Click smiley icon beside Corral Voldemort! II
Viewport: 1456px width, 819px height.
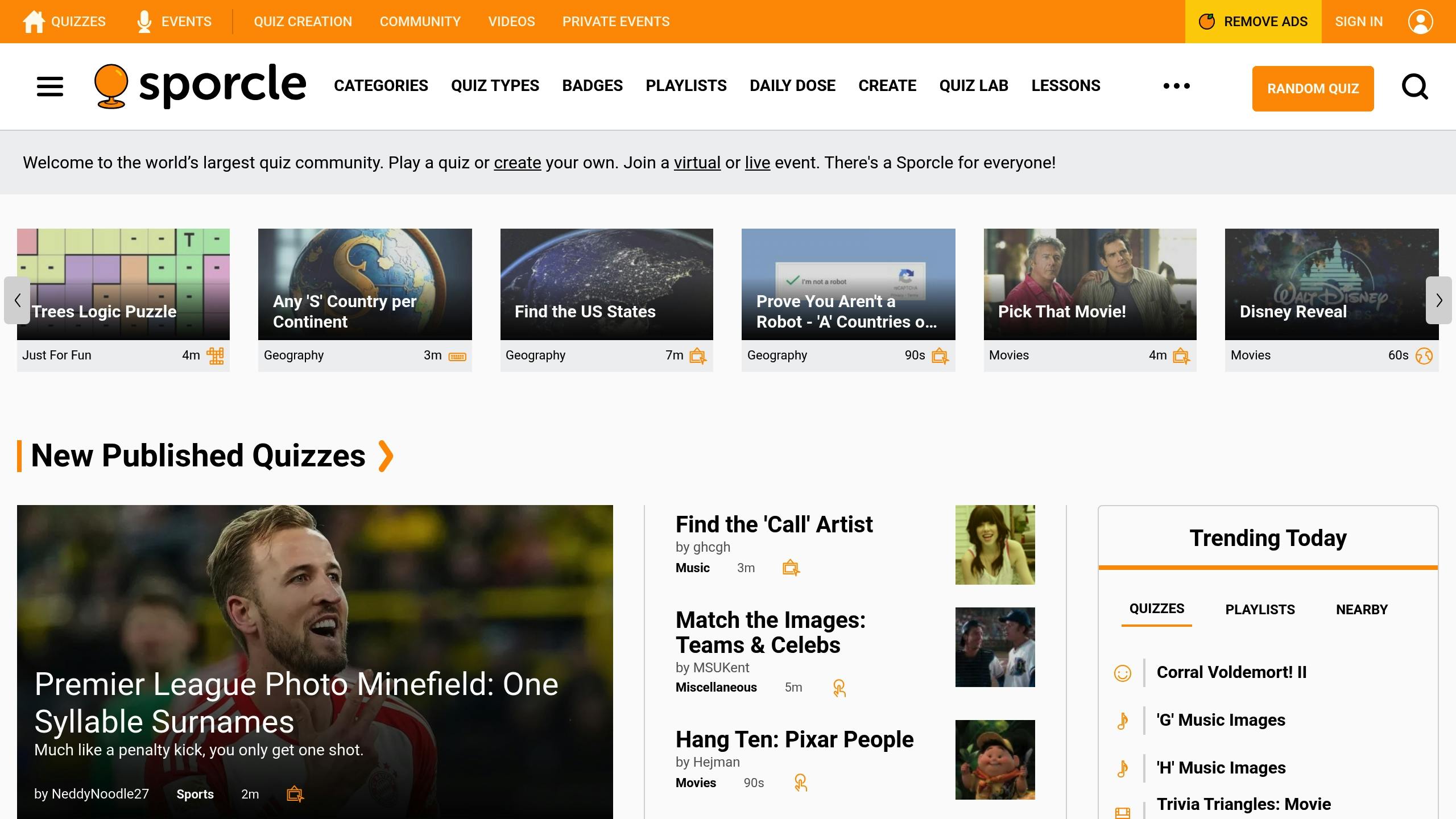click(1122, 673)
